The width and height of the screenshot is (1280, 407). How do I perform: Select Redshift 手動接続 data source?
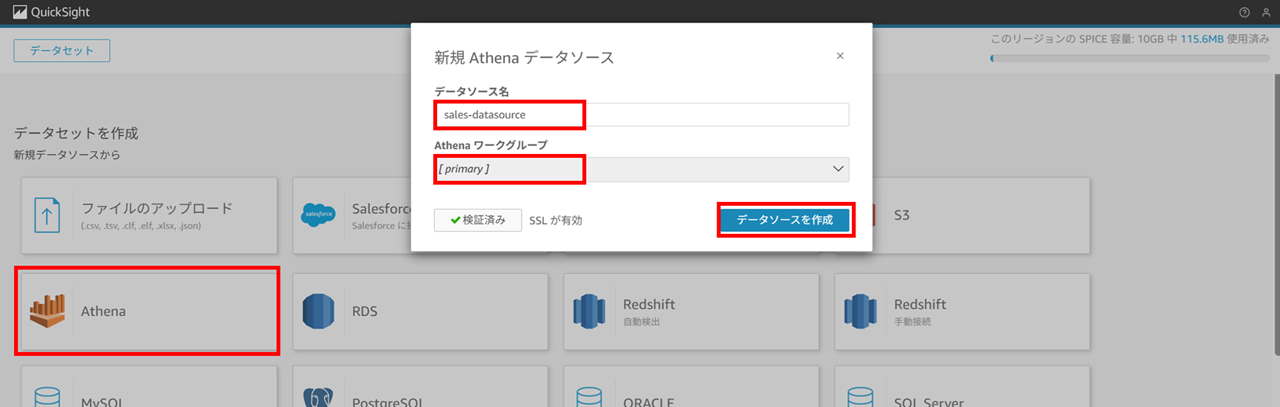pyautogui.click(x=962, y=311)
